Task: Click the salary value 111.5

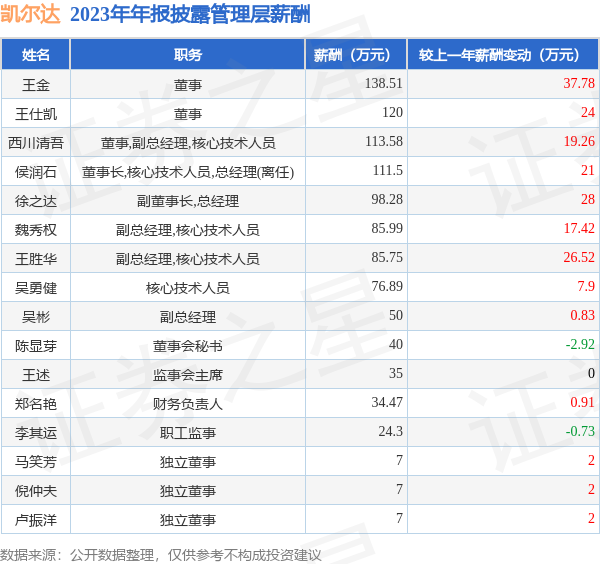Action: (x=388, y=170)
